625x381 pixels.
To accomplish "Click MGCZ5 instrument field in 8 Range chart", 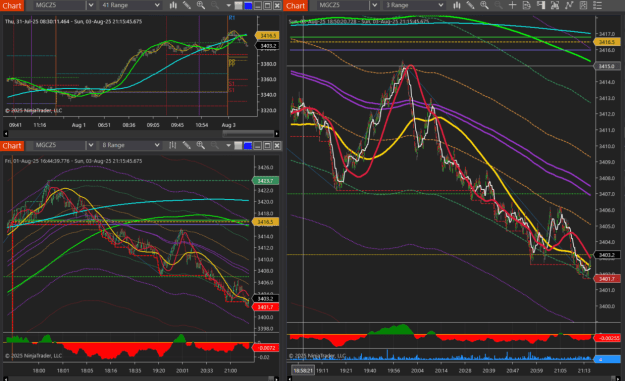I will click(x=60, y=145).
